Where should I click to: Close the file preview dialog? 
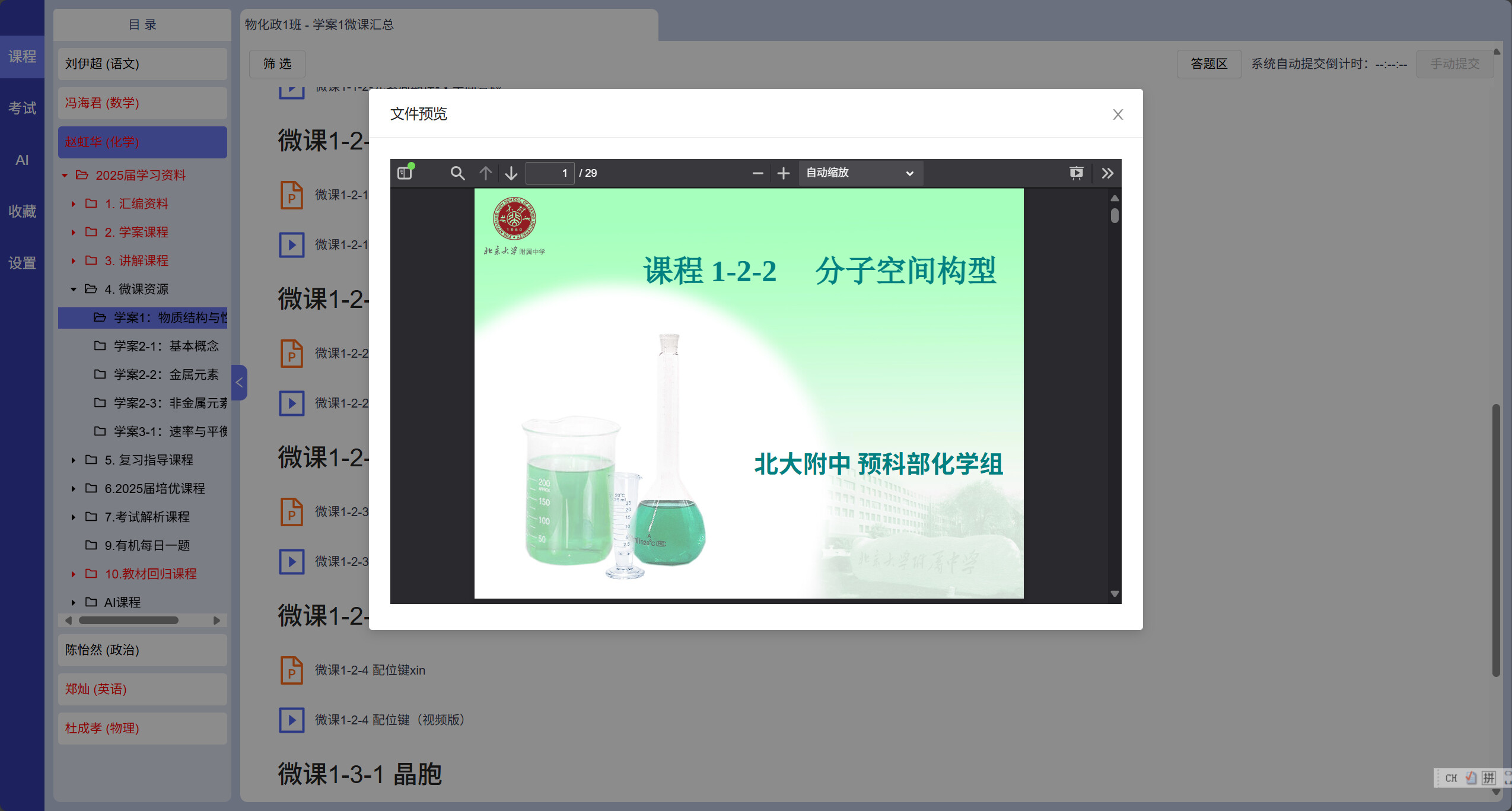point(1118,115)
